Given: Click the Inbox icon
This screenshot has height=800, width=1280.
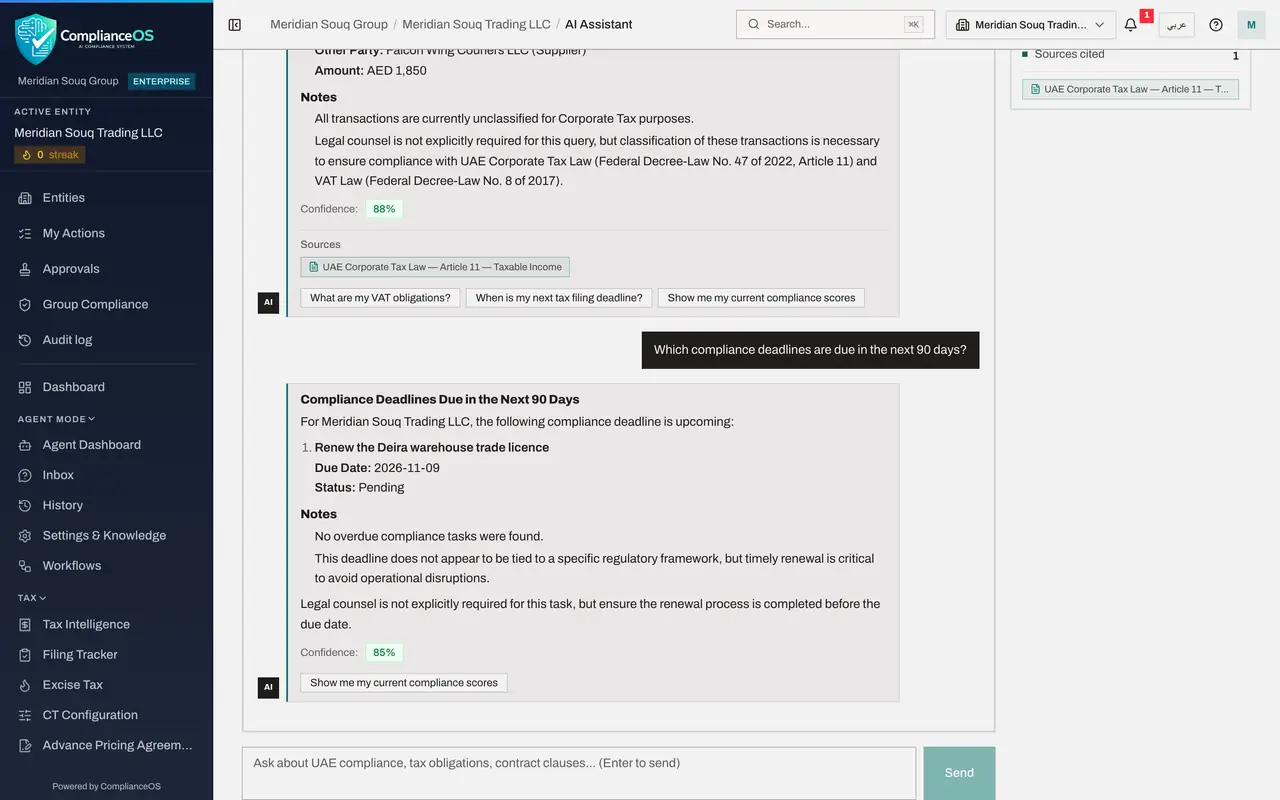Looking at the screenshot, I should click(25, 475).
